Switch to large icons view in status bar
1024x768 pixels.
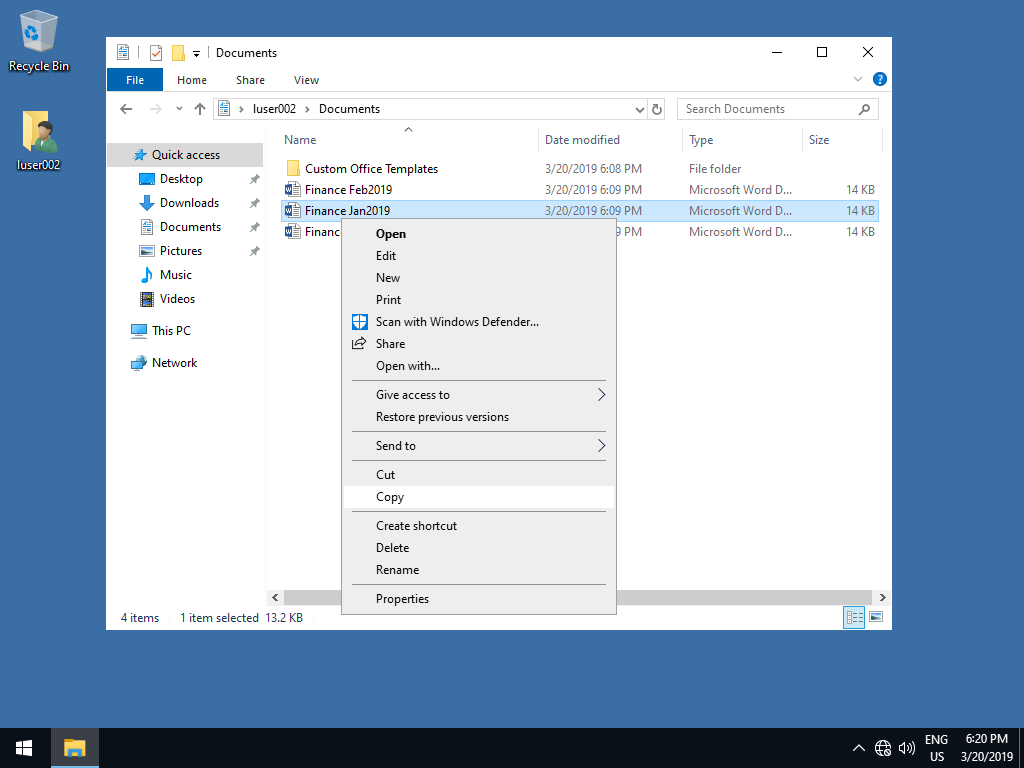pos(876,618)
